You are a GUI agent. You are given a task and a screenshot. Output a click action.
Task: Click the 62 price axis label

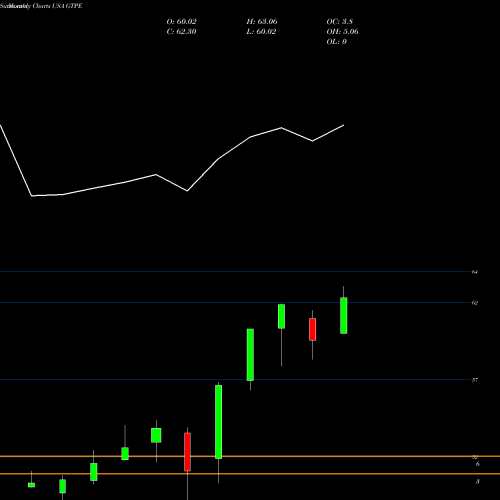click(x=475, y=303)
